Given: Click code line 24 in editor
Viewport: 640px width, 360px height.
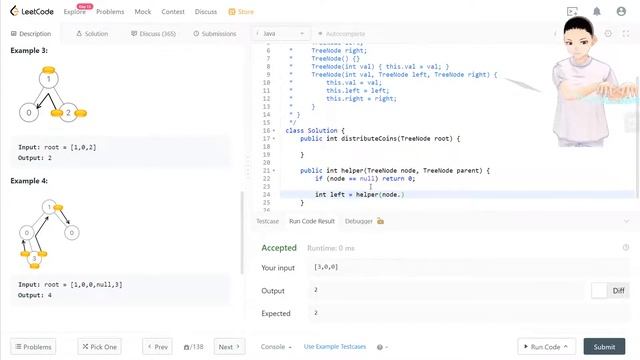Looking at the screenshot, I should [x=457, y=195].
